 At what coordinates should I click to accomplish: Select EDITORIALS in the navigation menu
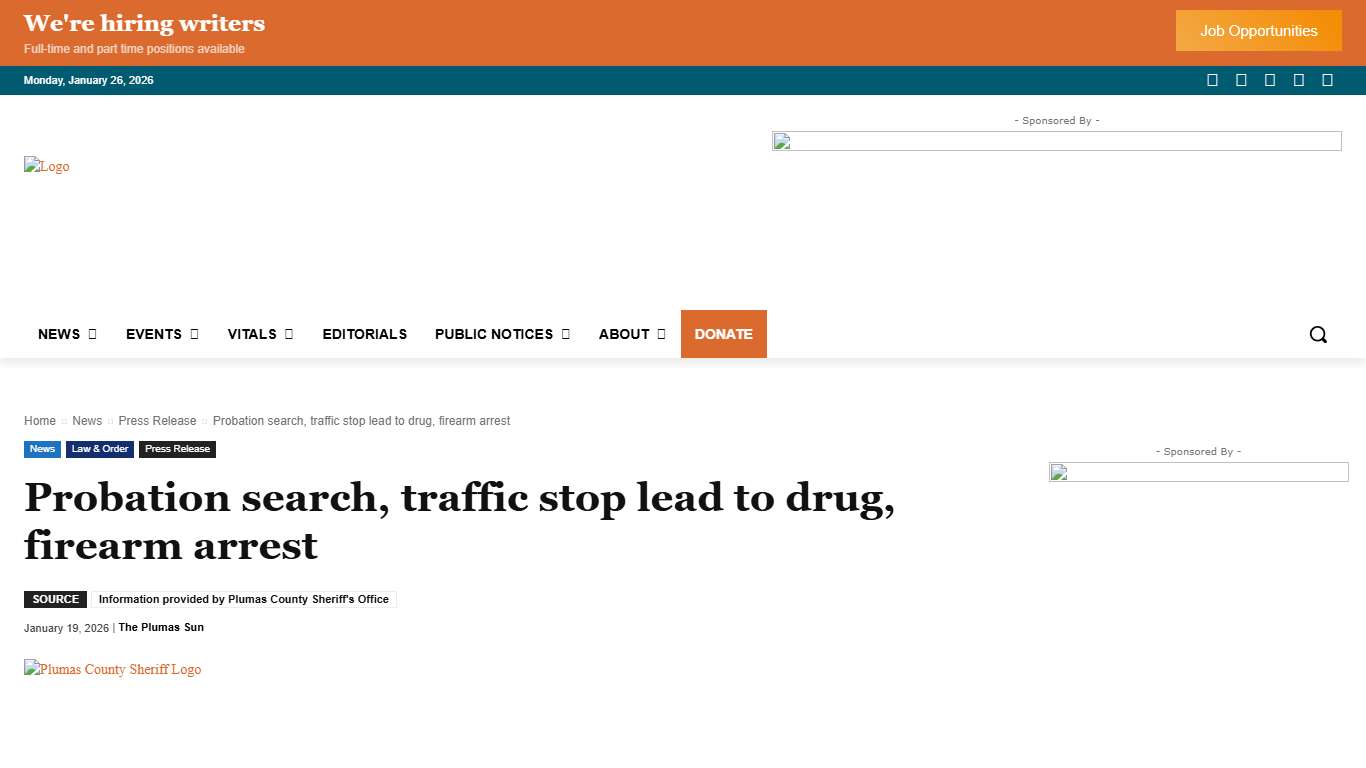(x=364, y=334)
